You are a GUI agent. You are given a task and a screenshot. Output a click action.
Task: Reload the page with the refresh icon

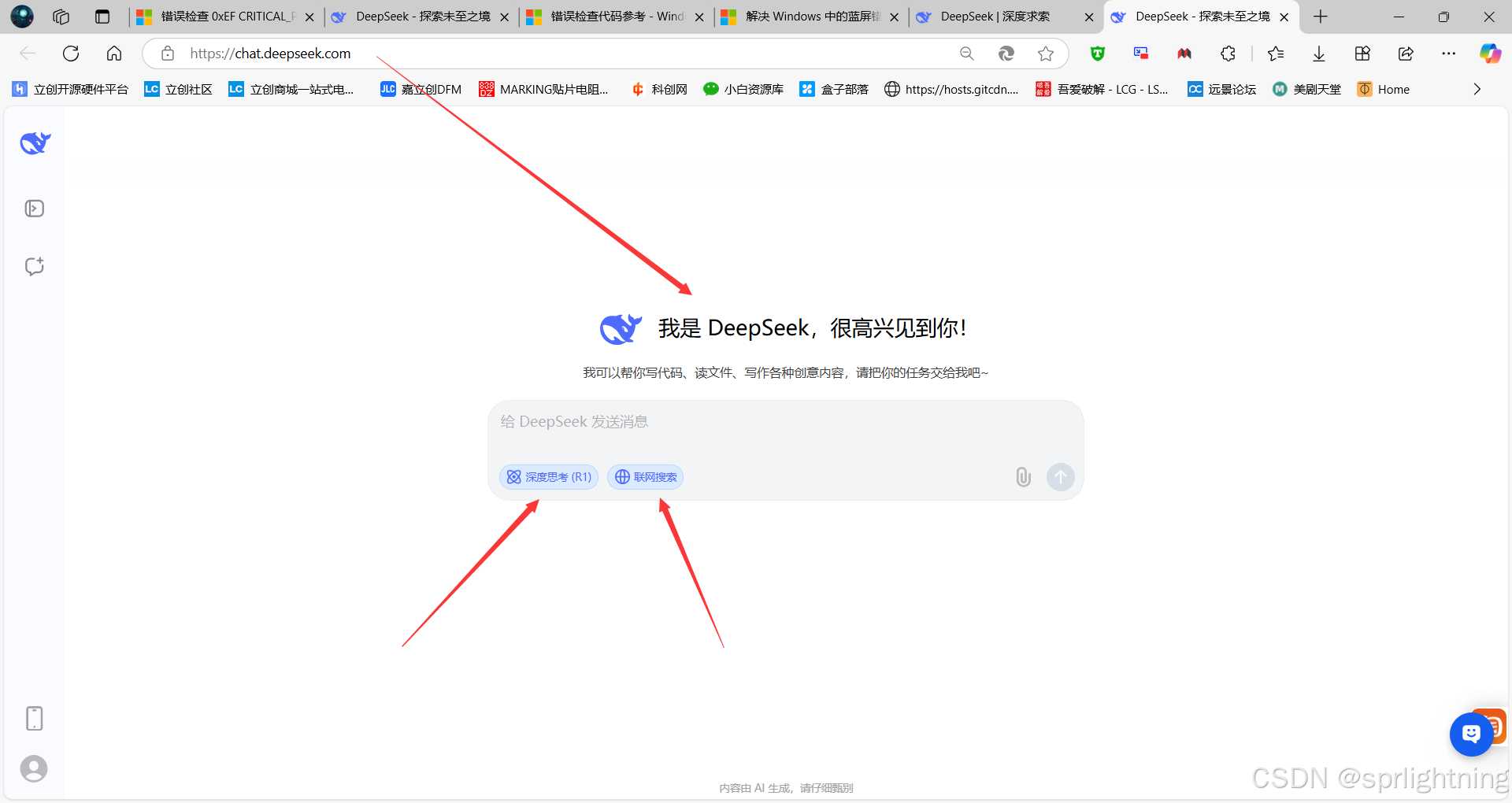coord(71,54)
